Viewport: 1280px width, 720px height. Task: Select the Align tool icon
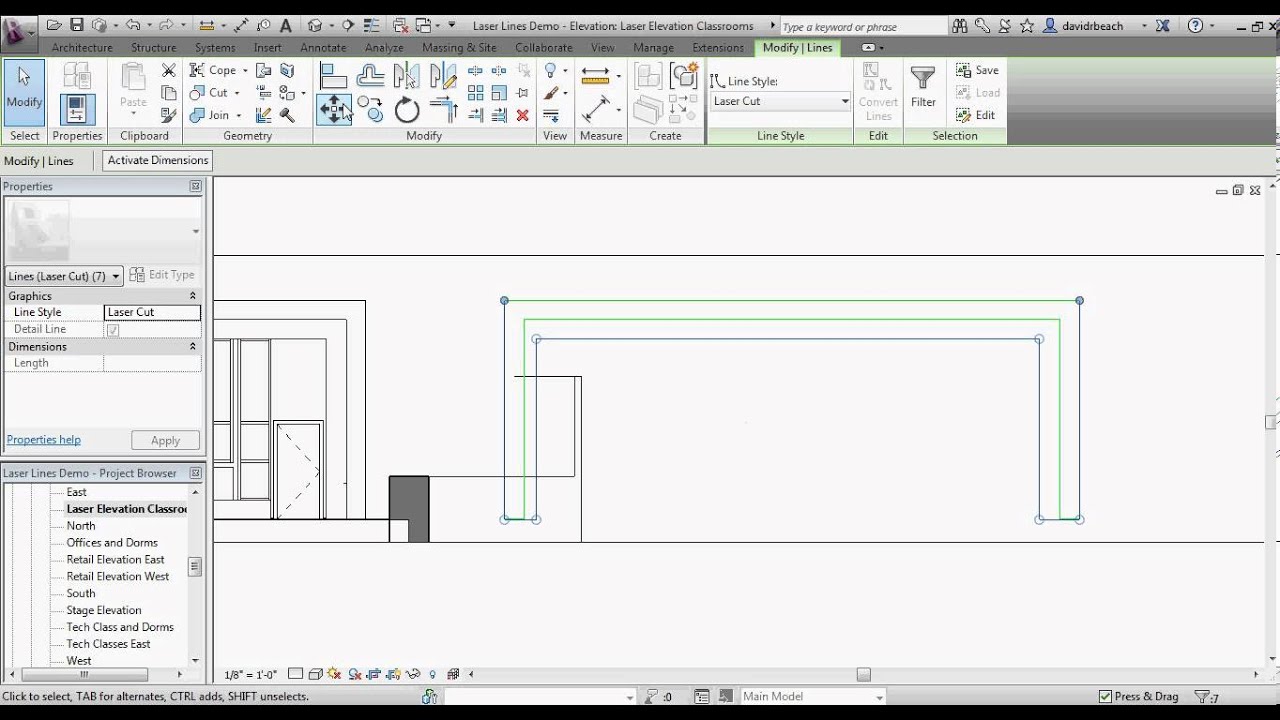pos(333,76)
